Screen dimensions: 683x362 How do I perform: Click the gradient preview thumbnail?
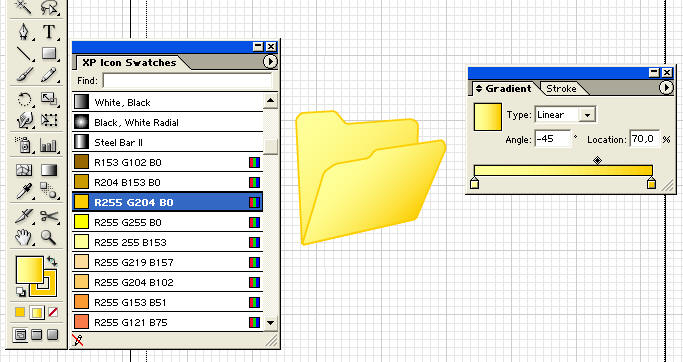[488, 117]
